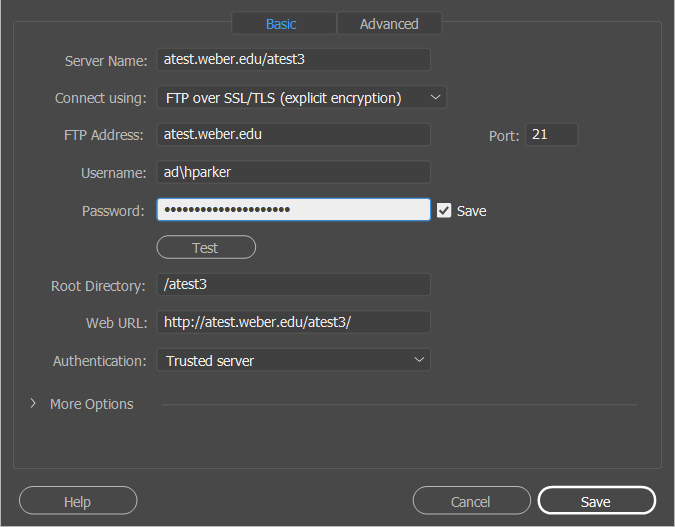This screenshot has height=527, width=675.
Task: Click the "Root Directory:" label text
Action: (98, 286)
